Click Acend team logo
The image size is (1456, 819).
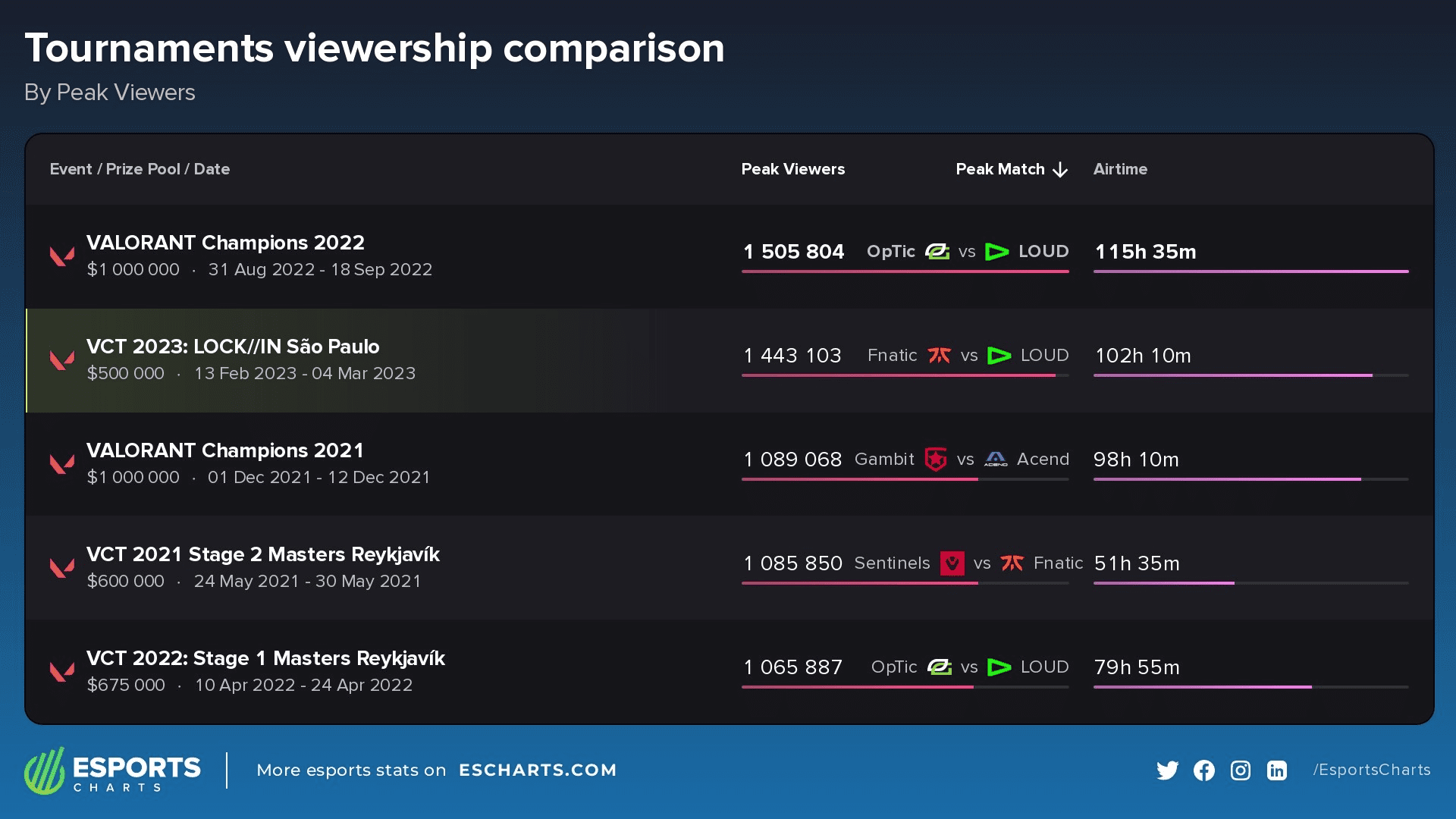click(x=996, y=460)
